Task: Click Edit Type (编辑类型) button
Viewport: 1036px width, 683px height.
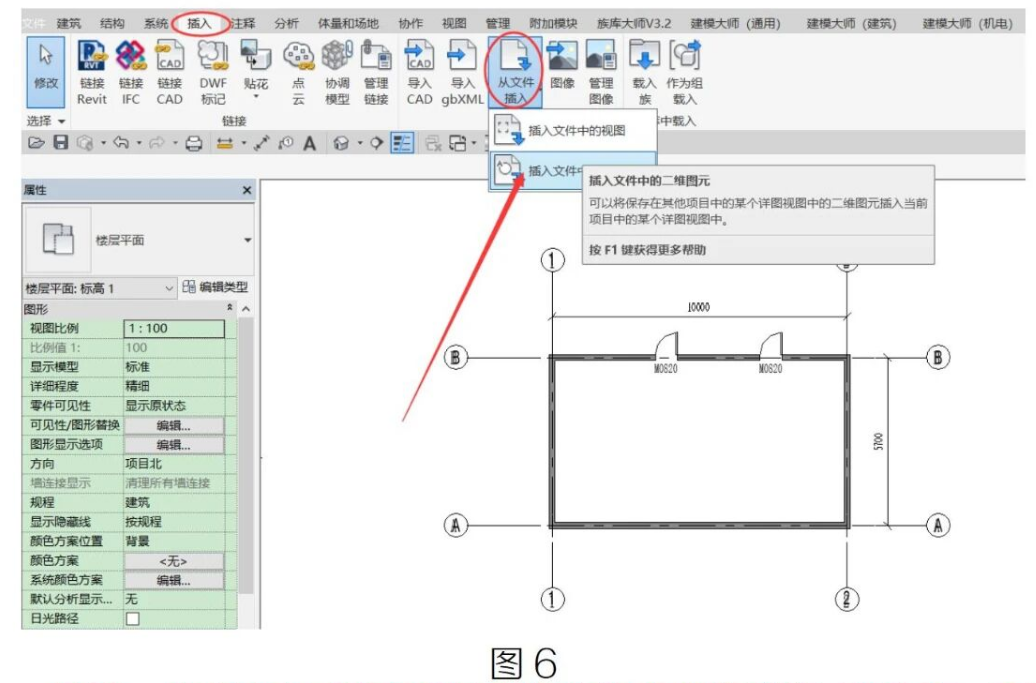Action: pos(215,287)
